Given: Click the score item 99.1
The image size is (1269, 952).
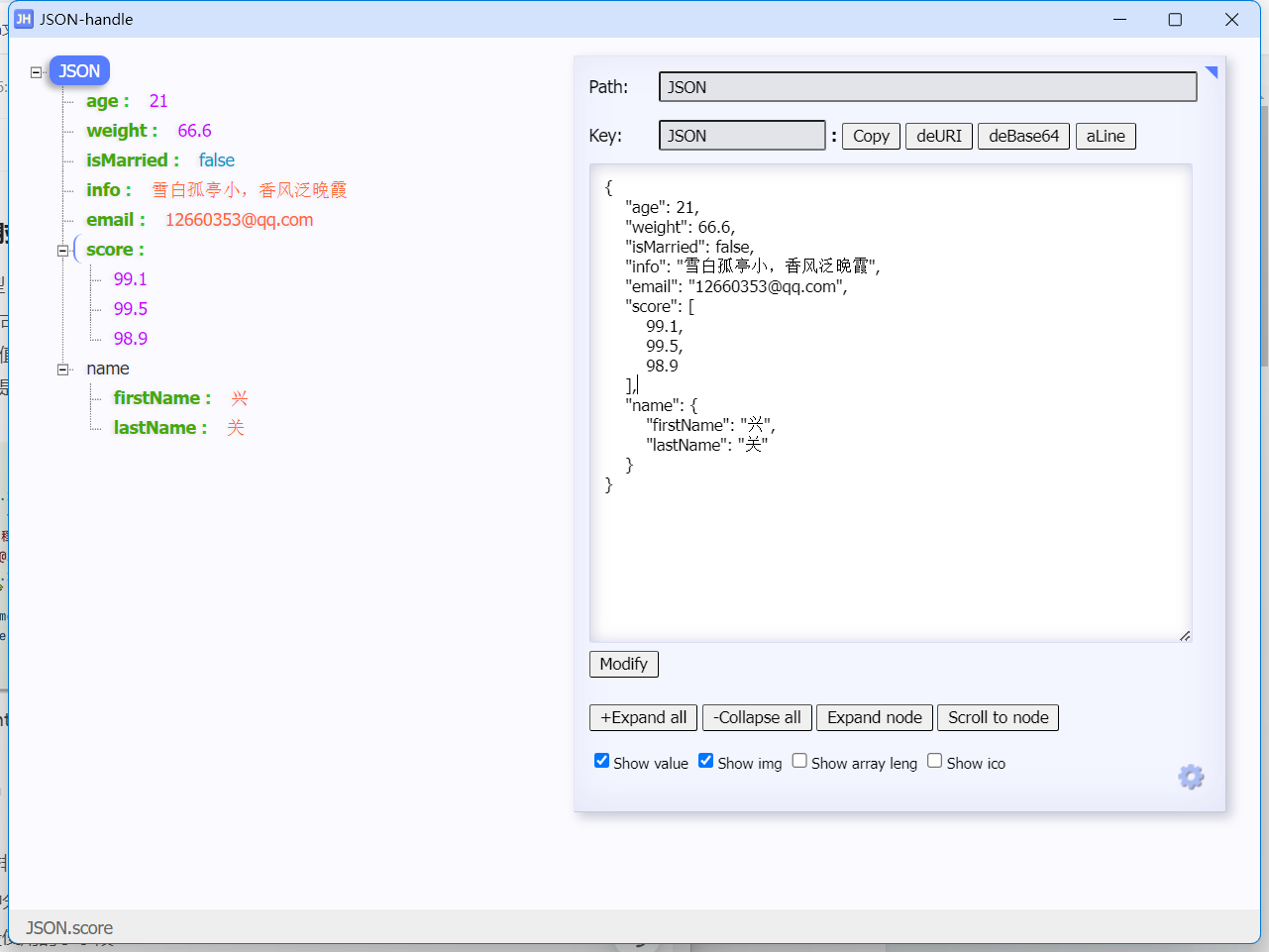Looking at the screenshot, I should (130, 279).
